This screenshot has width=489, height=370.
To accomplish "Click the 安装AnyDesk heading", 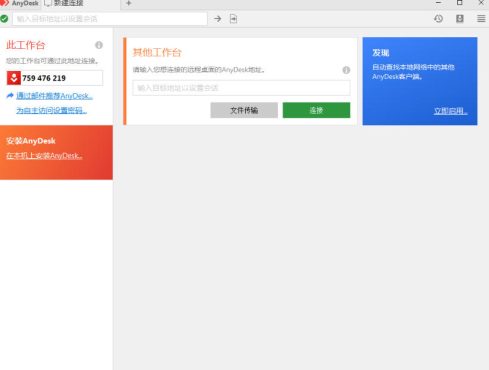I will click(x=31, y=141).
